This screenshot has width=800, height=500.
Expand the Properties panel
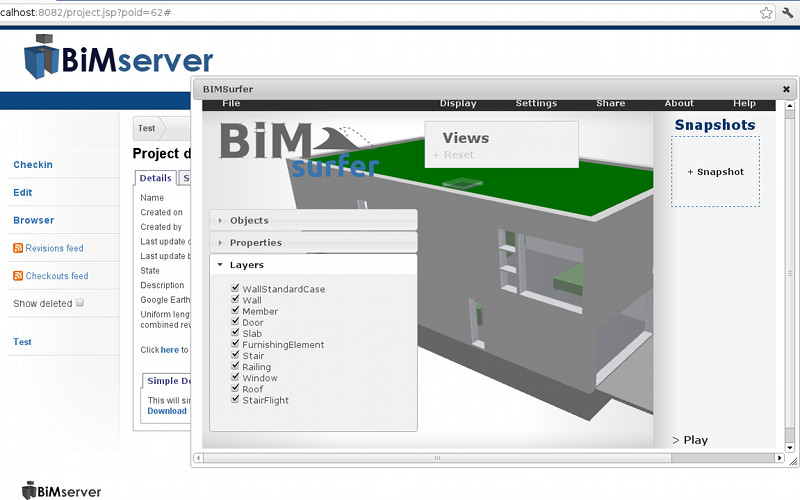click(313, 243)
